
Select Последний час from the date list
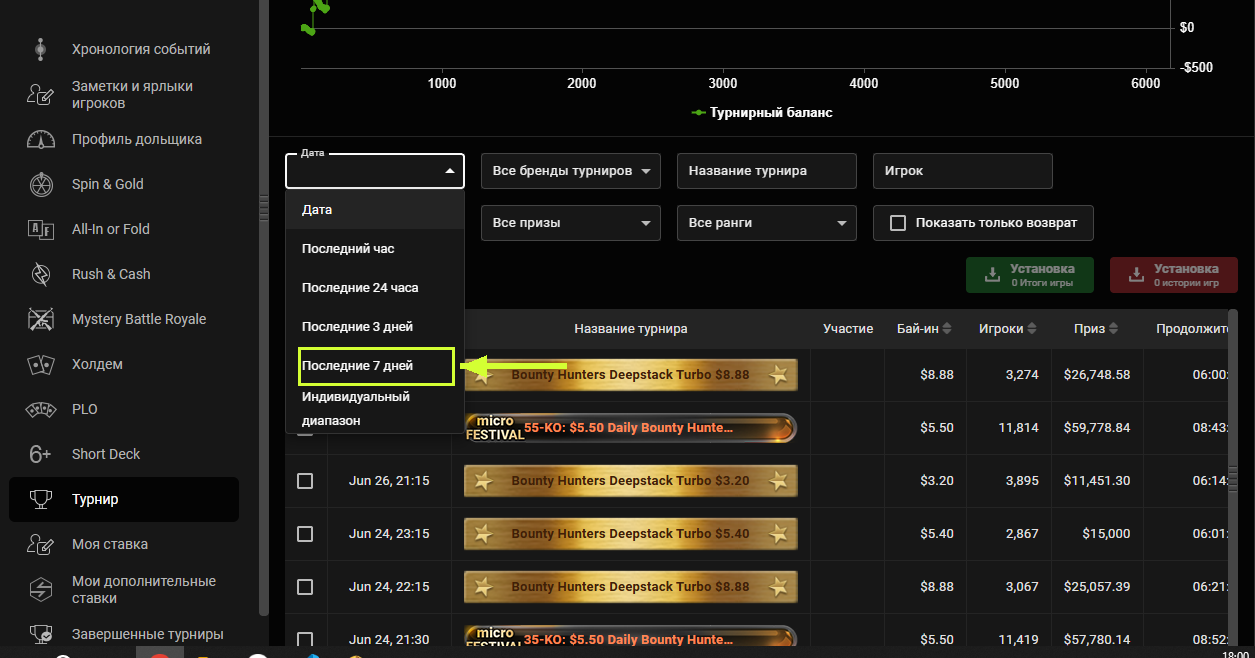375,249
